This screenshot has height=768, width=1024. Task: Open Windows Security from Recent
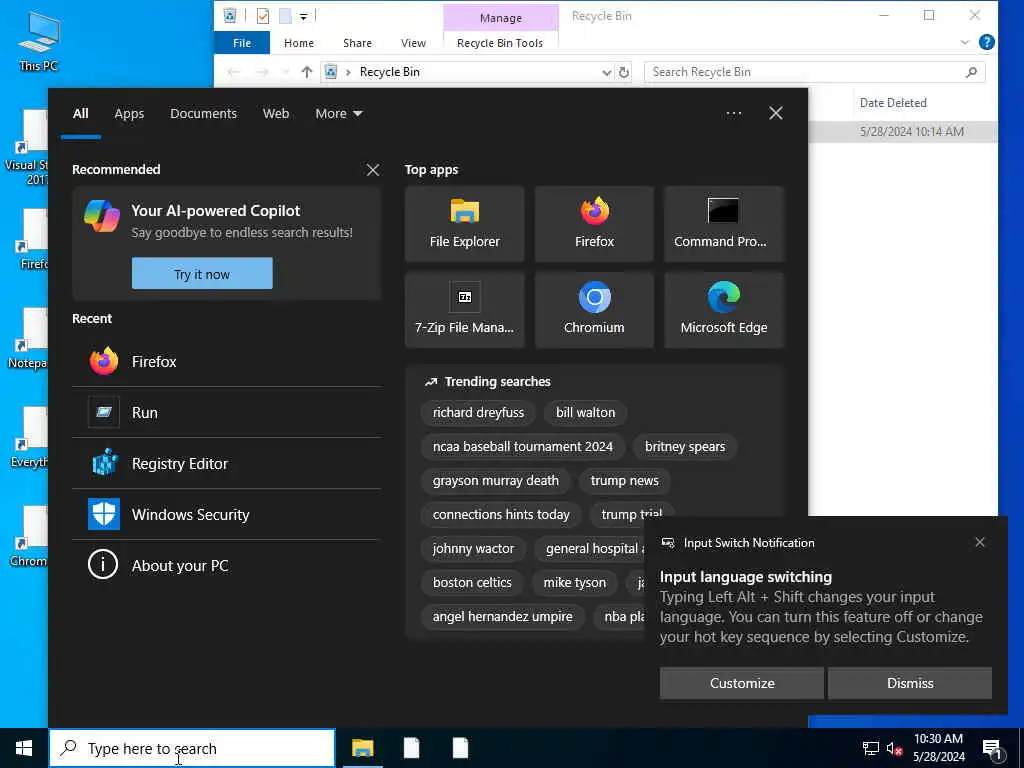pyautogui.click(x=227, y=515)
